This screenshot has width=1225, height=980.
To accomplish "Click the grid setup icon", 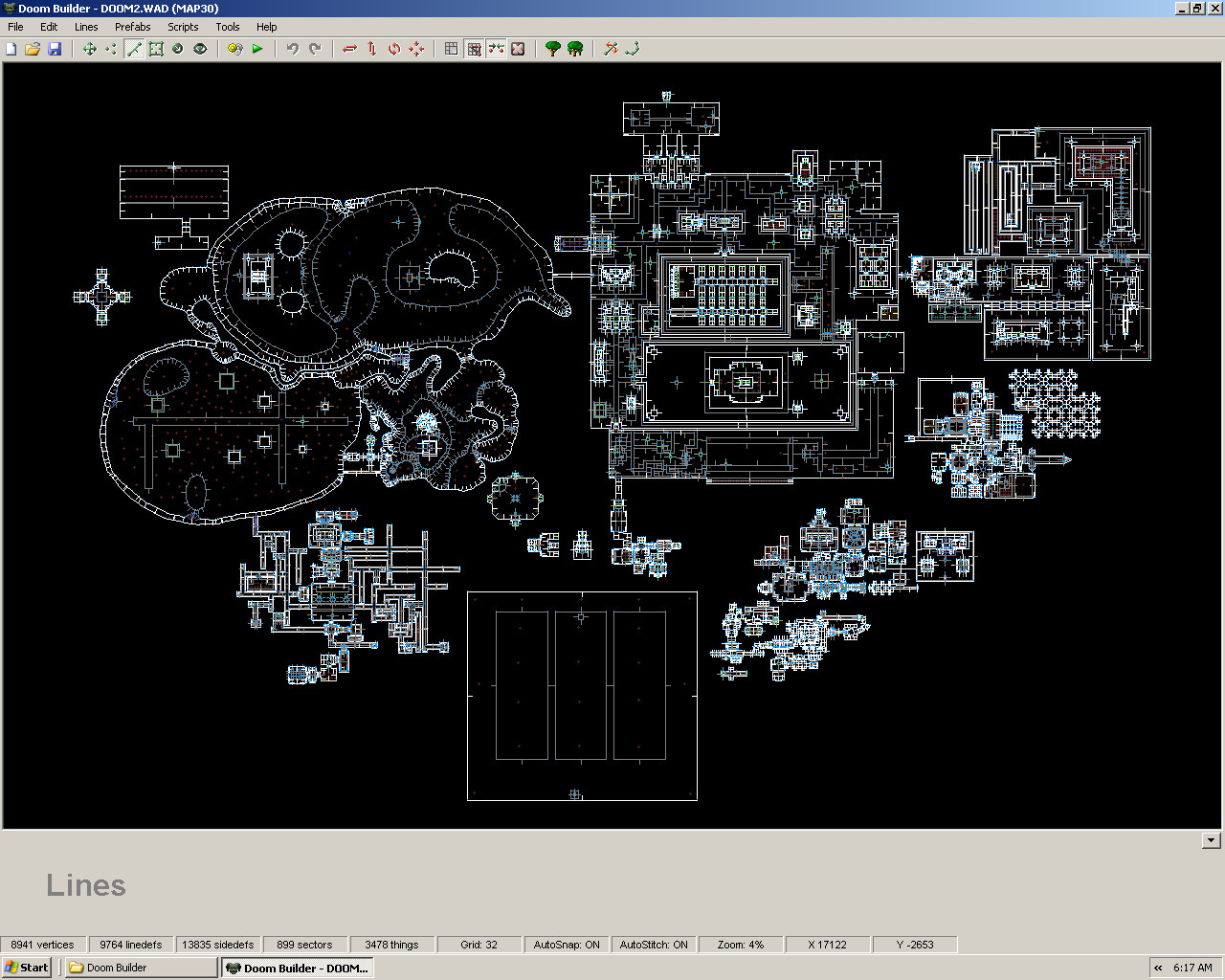I will tap(452, 49).
